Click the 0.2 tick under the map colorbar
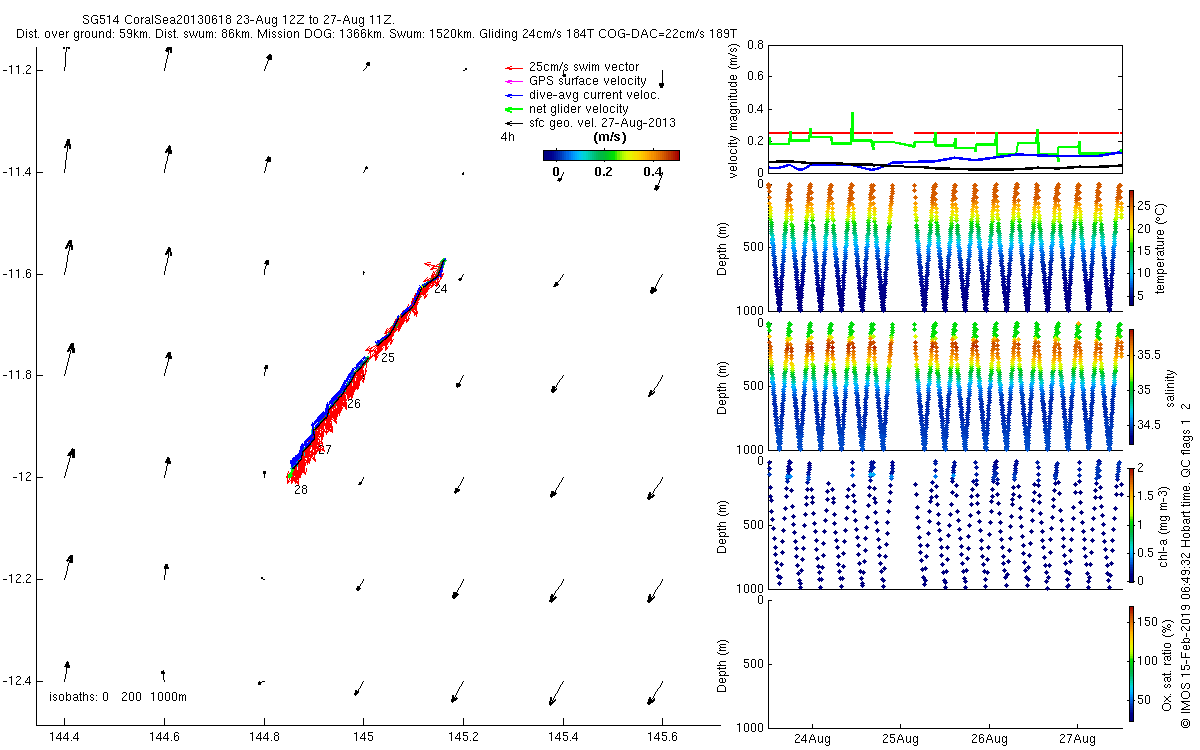The width and height of the screenshot is (1200, 750). coord(602,172)
